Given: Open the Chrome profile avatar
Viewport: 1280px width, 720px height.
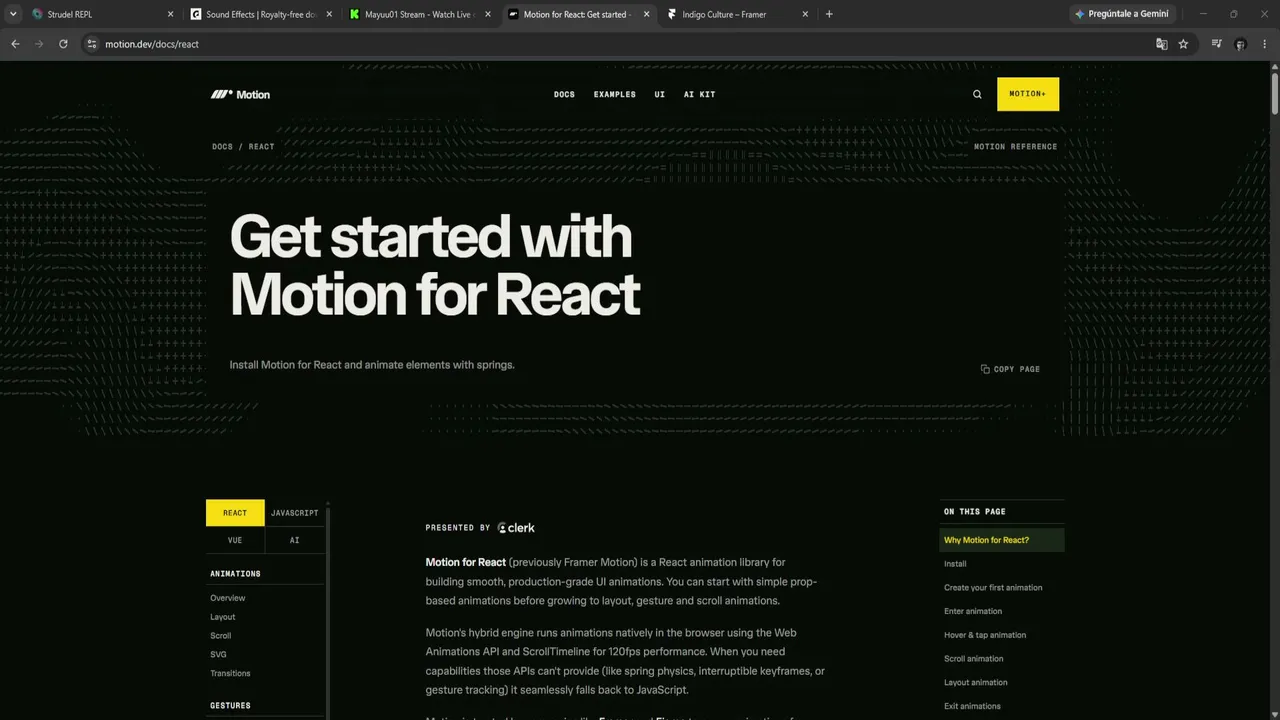Looking at the screenshot, I should coord(1240,44).
